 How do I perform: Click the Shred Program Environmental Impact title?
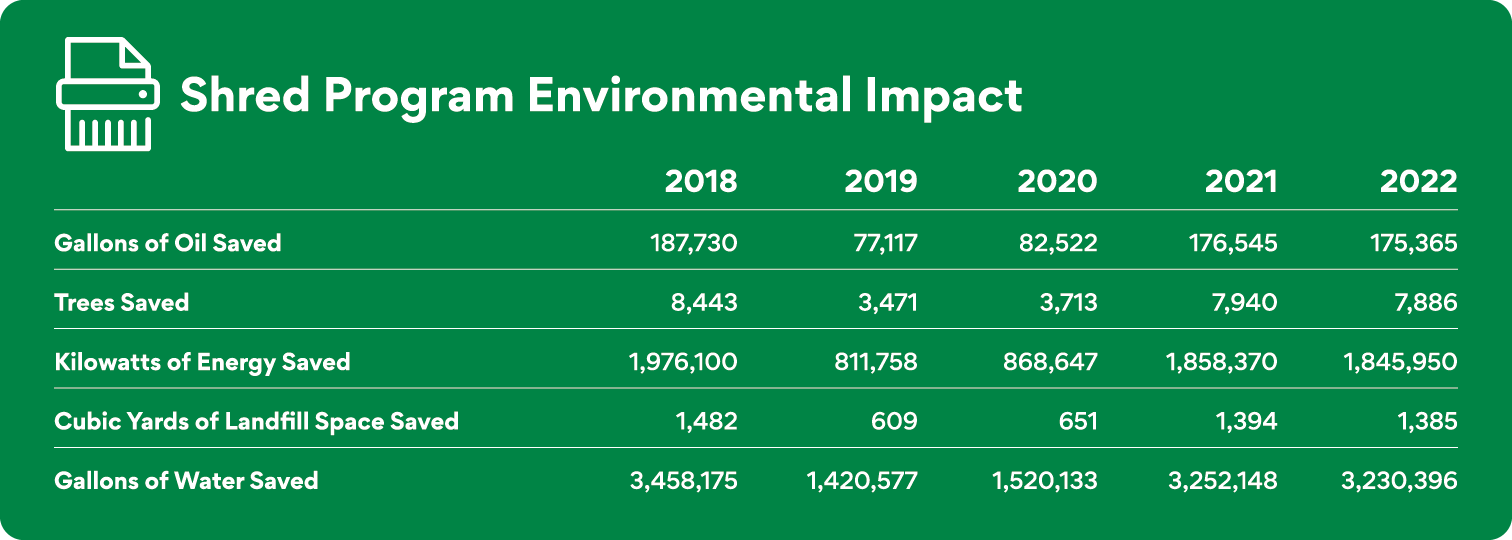pyautogui.click(x=600, y=96)
